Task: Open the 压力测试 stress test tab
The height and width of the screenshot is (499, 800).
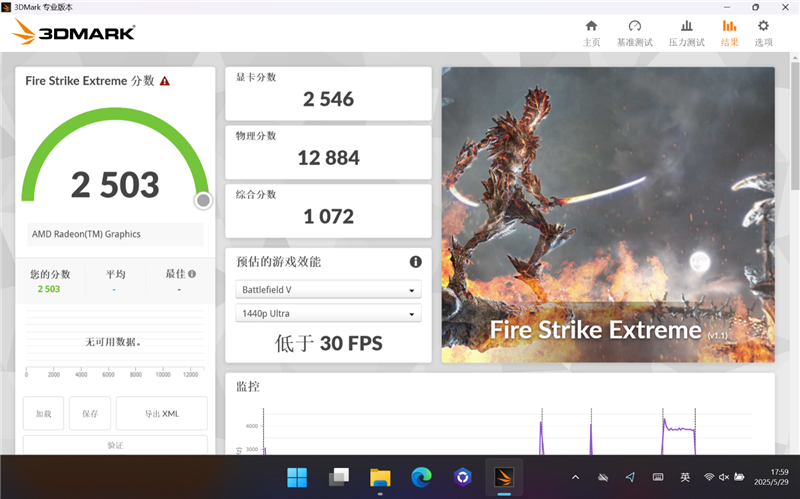Action: click(687, 33)
